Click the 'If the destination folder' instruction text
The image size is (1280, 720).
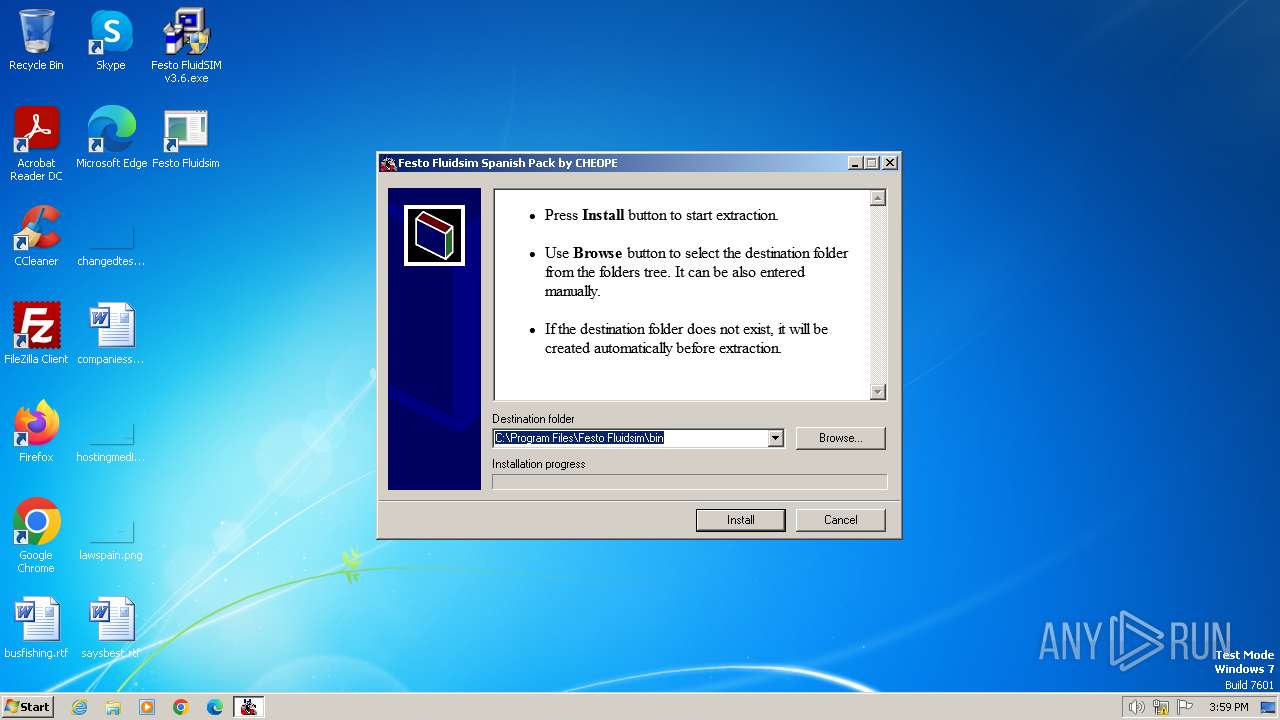click(686, 339)
